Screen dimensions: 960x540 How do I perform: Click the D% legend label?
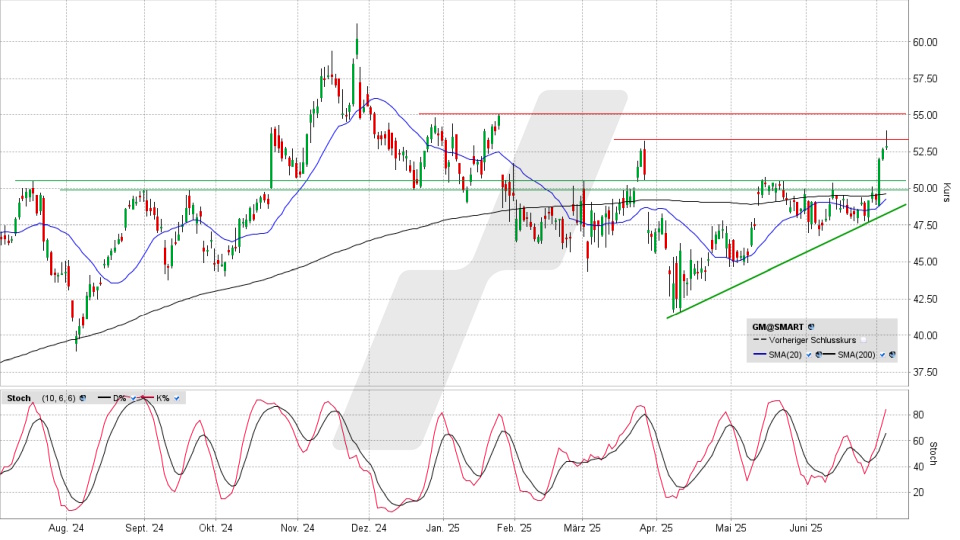(x=120, y=398)
